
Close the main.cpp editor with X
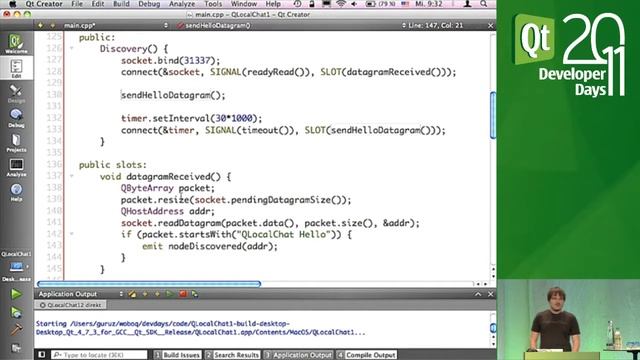click(x=491, y=25)
